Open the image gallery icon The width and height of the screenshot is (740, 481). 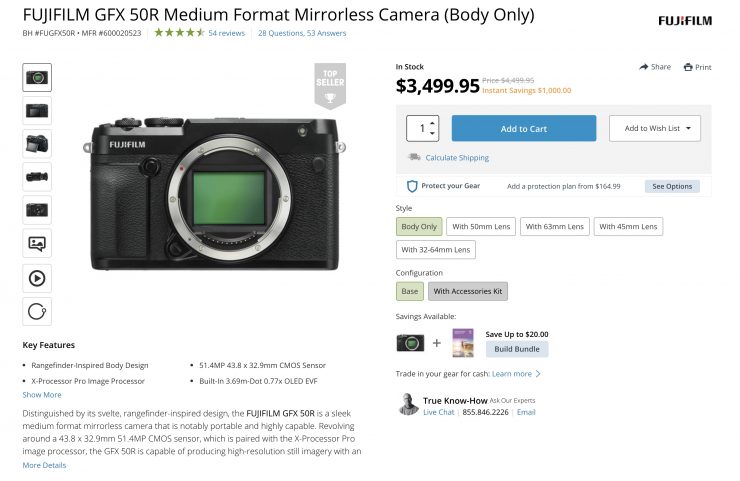[37, 243]
